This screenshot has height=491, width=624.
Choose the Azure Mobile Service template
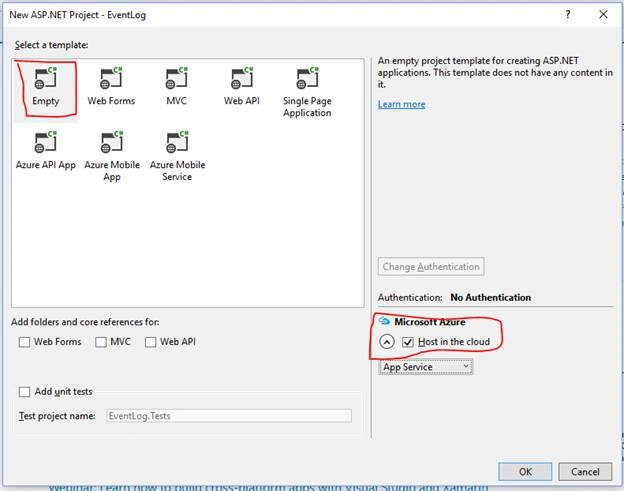(177, 156)
